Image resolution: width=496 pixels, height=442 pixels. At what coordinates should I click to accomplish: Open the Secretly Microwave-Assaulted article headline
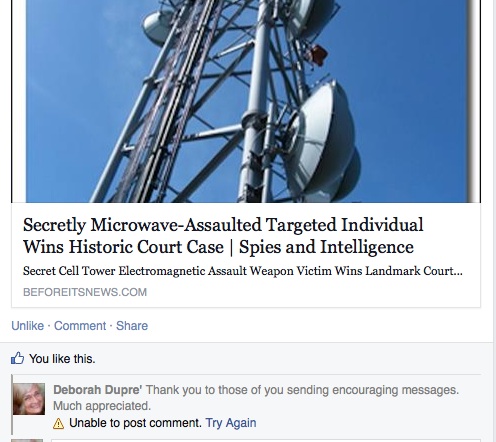click(223, 236)
